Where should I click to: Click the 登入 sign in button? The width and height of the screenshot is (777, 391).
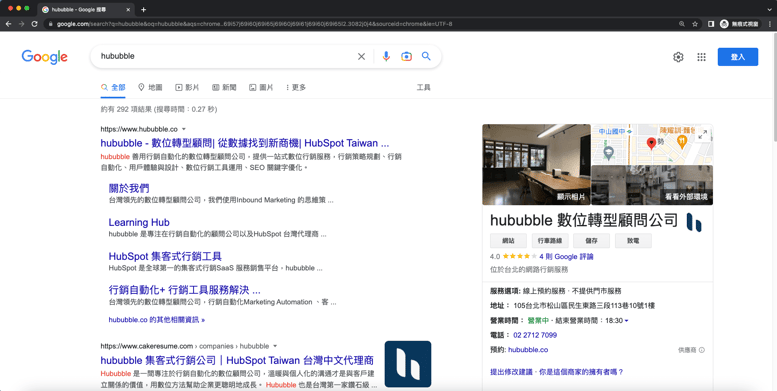point(738,57)
